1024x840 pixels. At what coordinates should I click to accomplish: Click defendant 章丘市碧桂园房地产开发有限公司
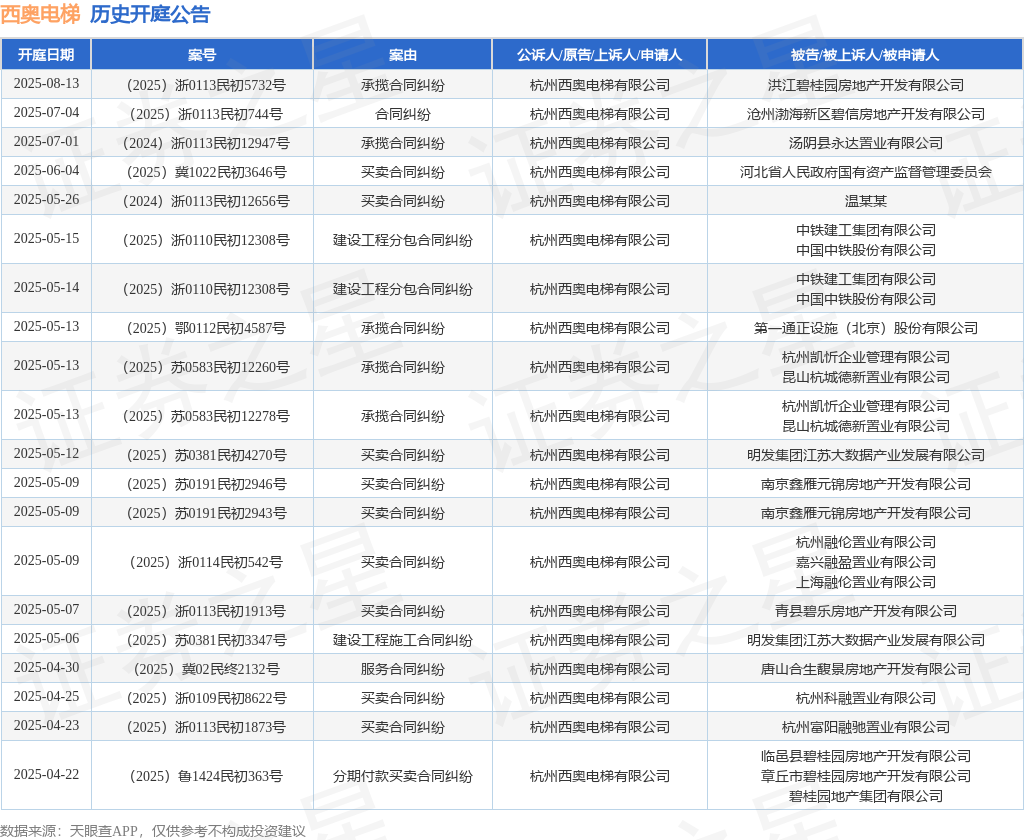point(865,777)
